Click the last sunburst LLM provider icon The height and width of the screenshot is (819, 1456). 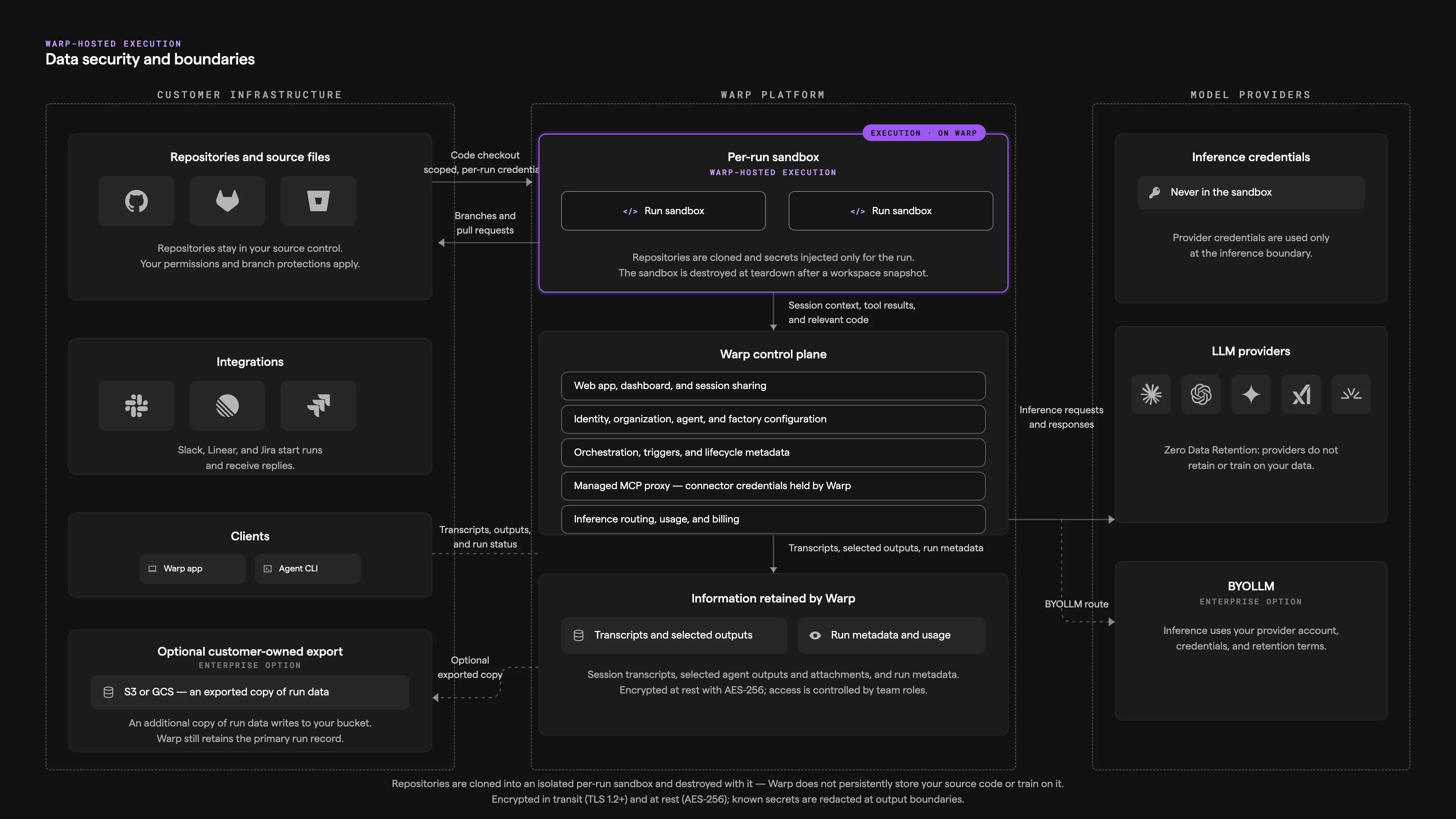(1351, 394)
